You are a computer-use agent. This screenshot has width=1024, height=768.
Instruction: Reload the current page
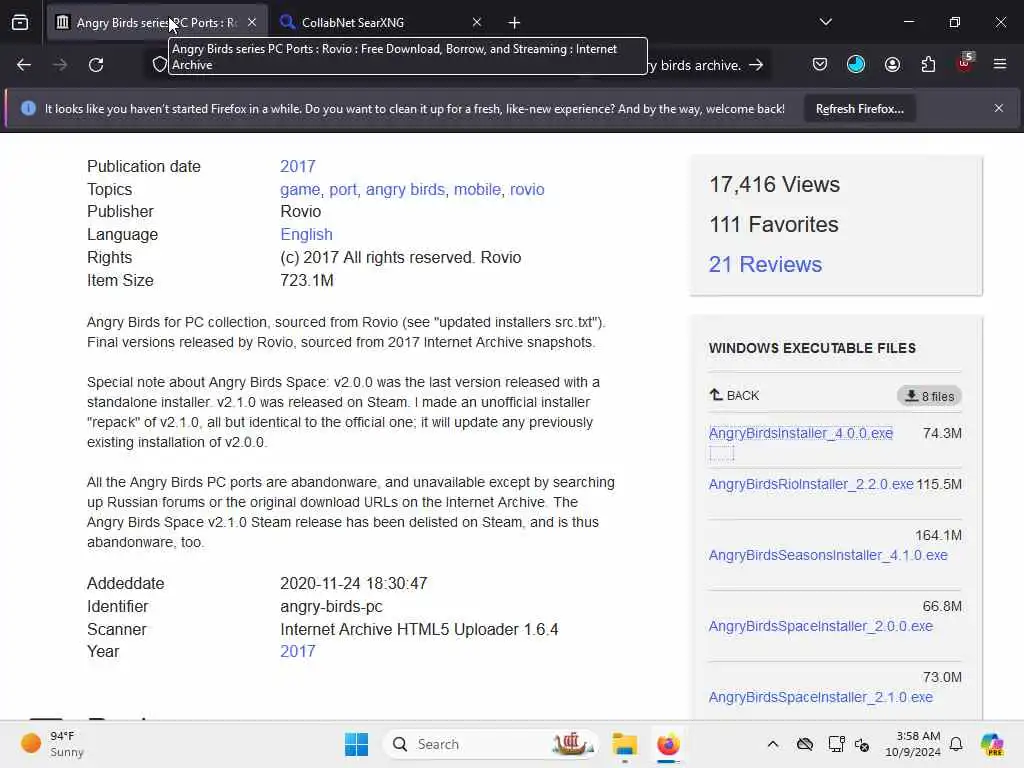[96, 65]
